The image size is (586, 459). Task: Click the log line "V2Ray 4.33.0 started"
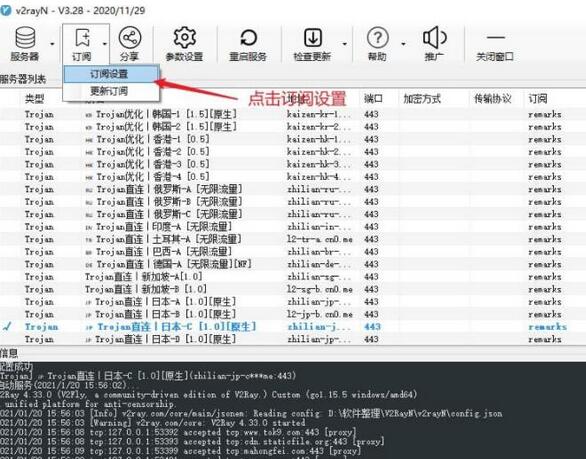tap(152, 423)
